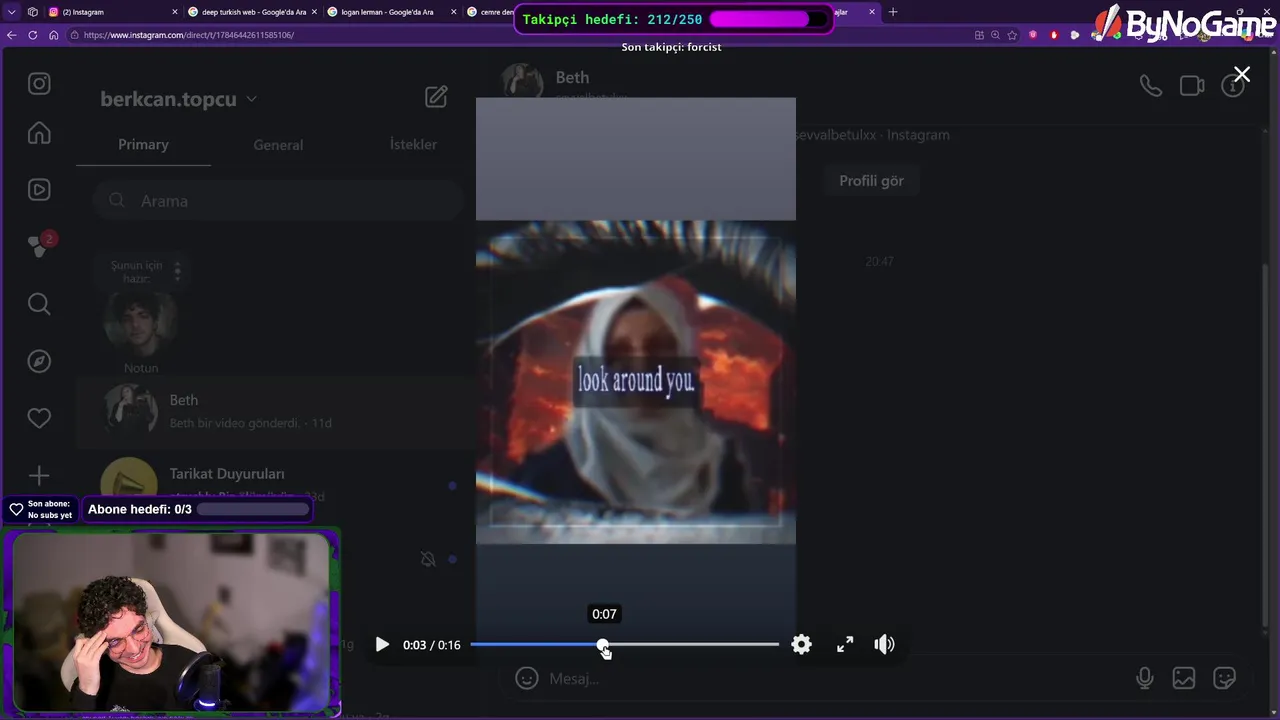Open Notifications heart in the sidebar
The width and height of the screenshot is (1280, 720).
(39, 418)
